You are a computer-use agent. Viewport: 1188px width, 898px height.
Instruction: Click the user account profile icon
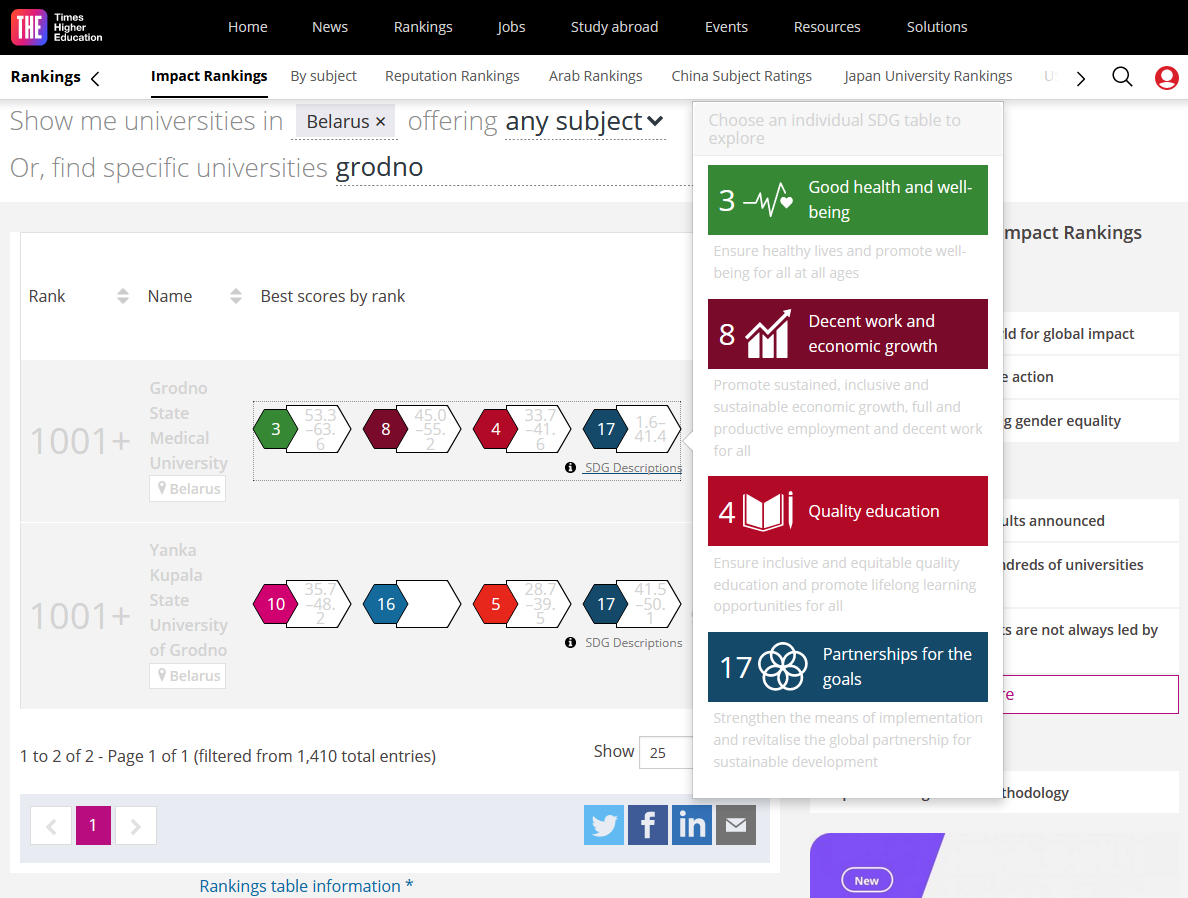pos(1166,77)
